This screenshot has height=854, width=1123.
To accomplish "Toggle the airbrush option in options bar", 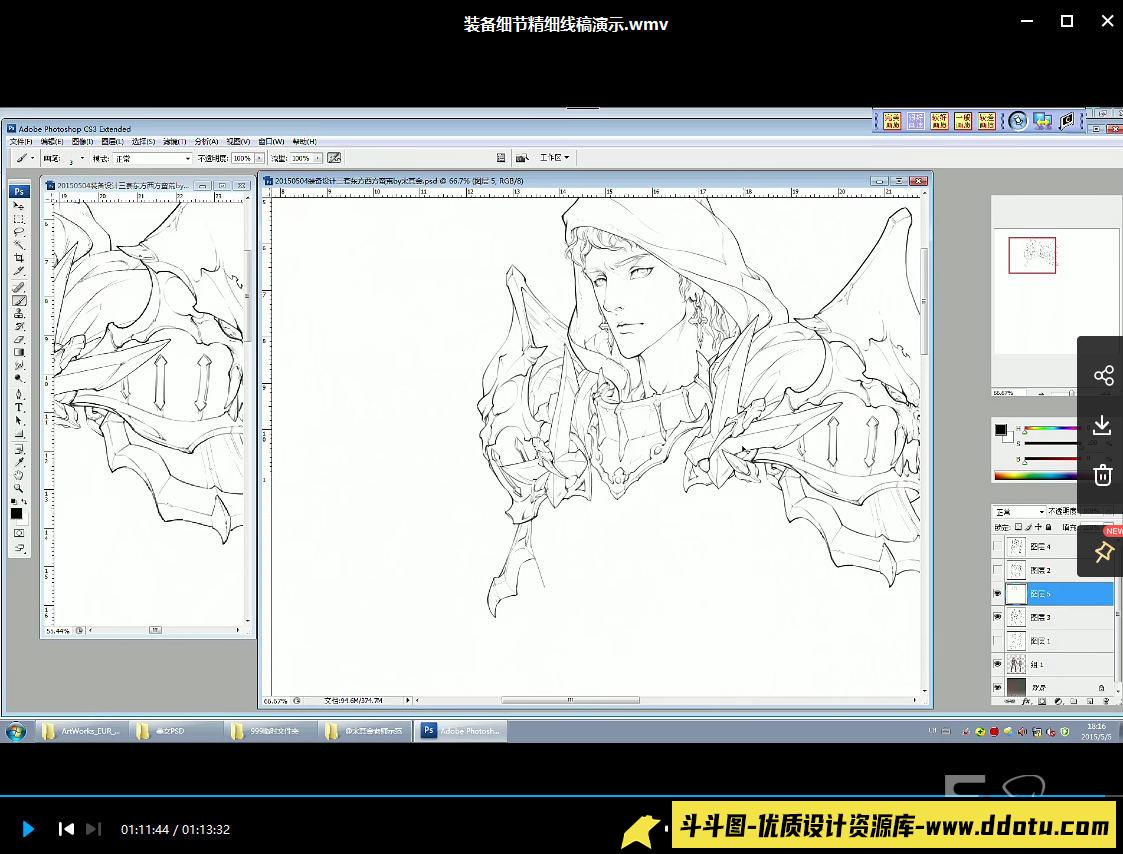I will pyautogui.click(x=334, y=158).
